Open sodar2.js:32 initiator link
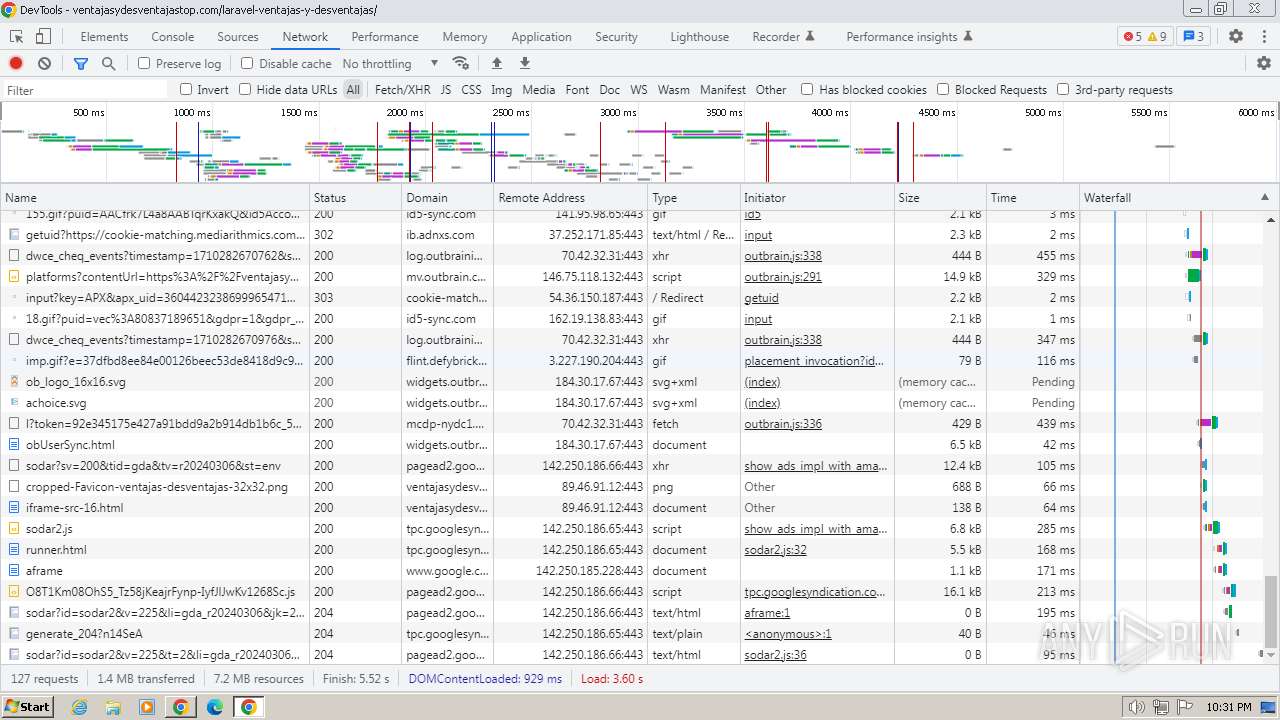Screen dimensions: 1280x720 (x=775, y=550)
